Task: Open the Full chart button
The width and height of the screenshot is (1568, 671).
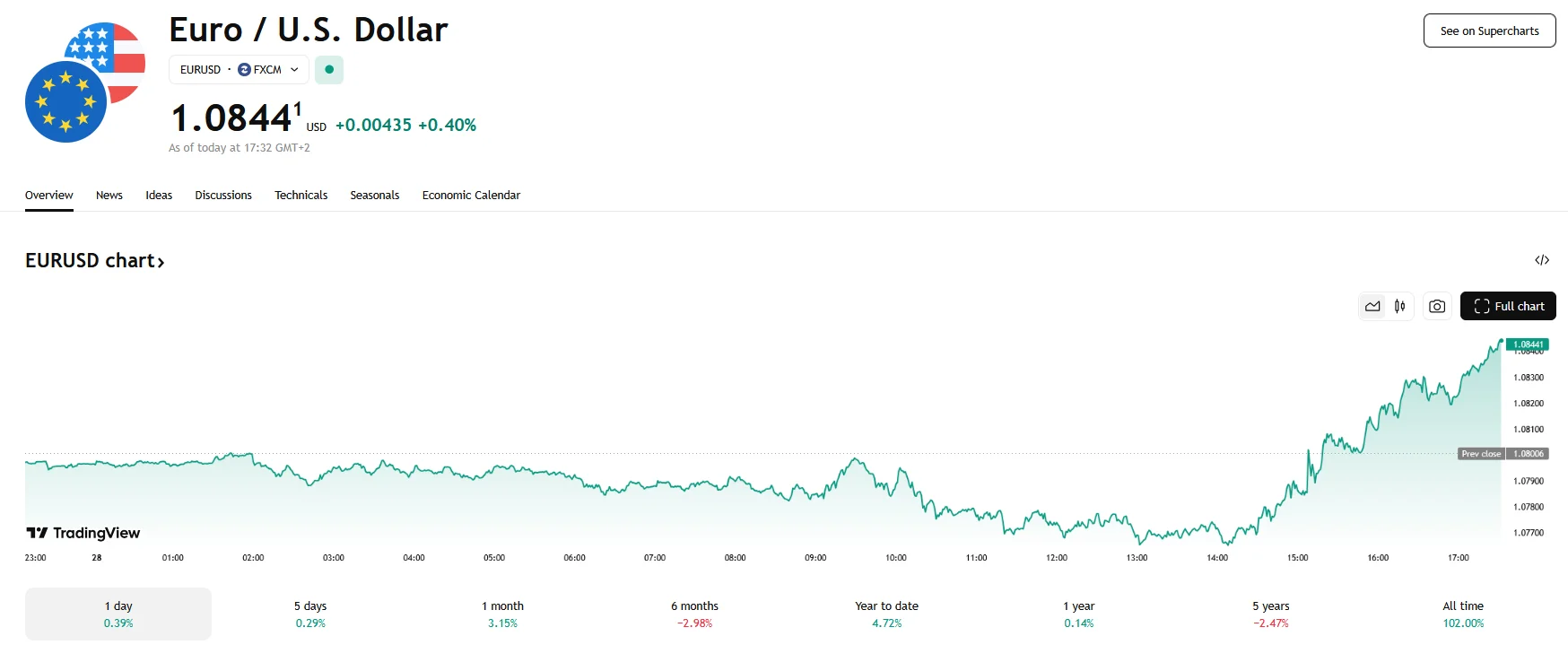Action: click(1508, 307)
